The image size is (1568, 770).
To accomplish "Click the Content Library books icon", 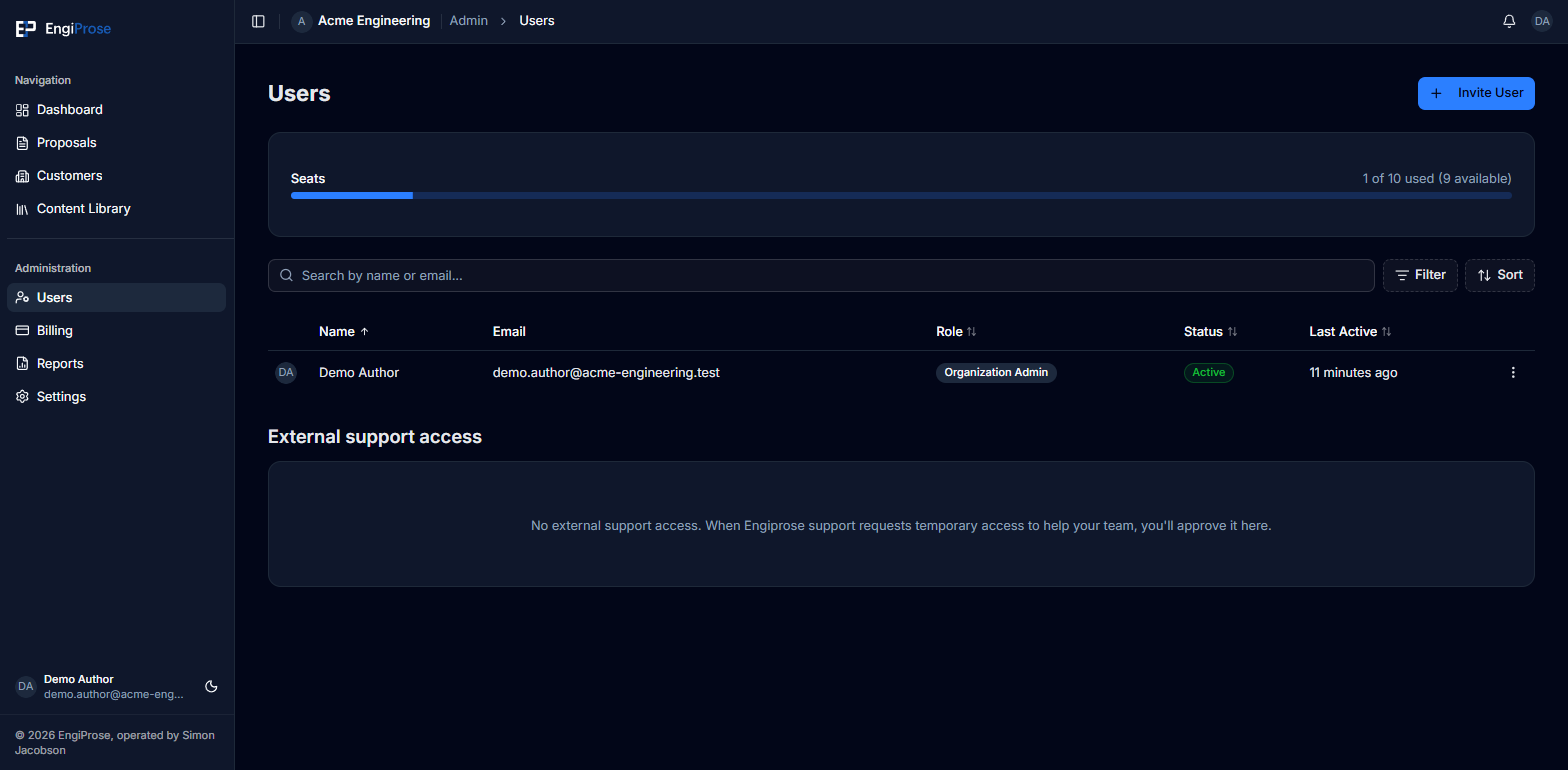I will point(23,209).
